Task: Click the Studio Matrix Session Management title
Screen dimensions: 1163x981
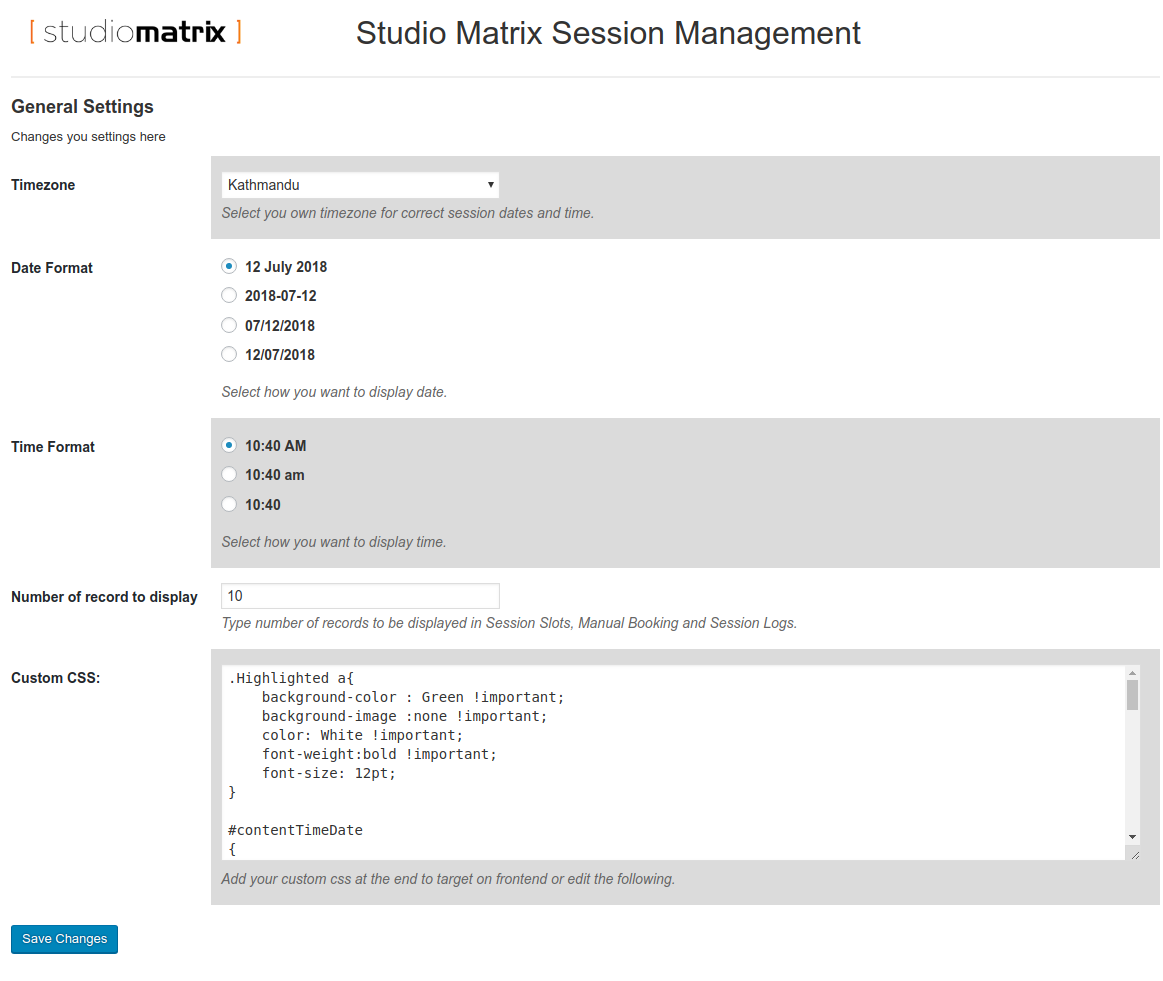Action: click(x=607, y=33)
